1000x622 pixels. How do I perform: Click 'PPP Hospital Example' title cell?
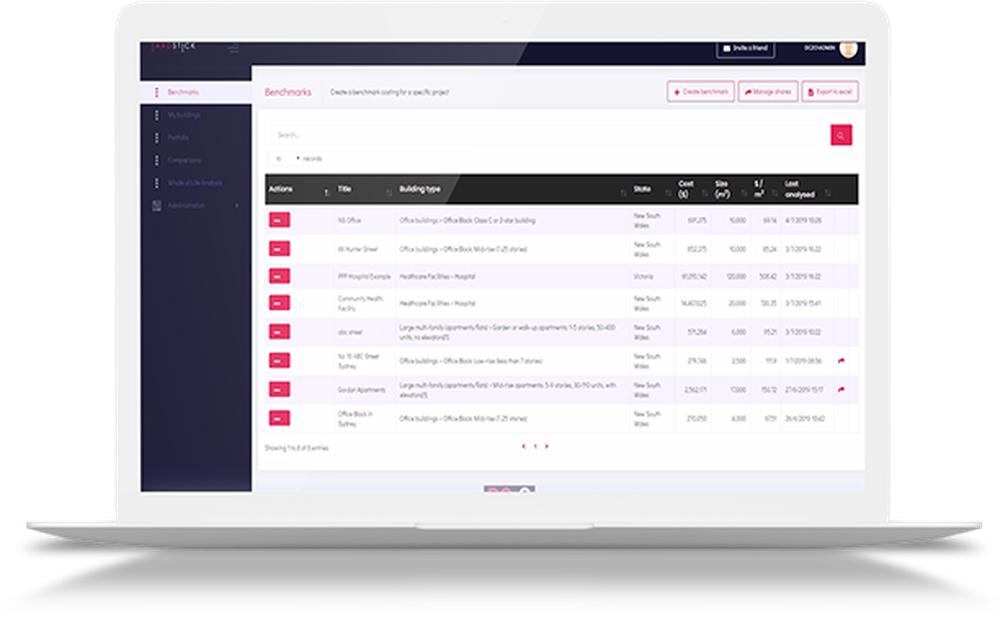pos(364,277)
